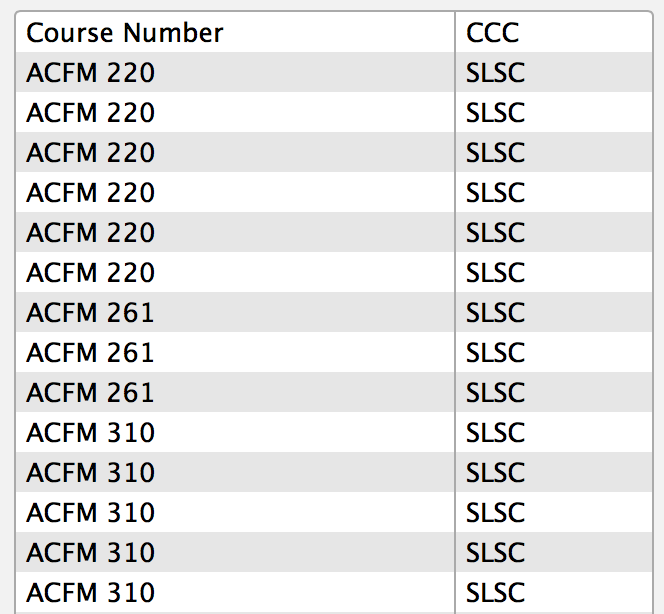Select the first ACFM 310 row

click(x=334, y=432)
